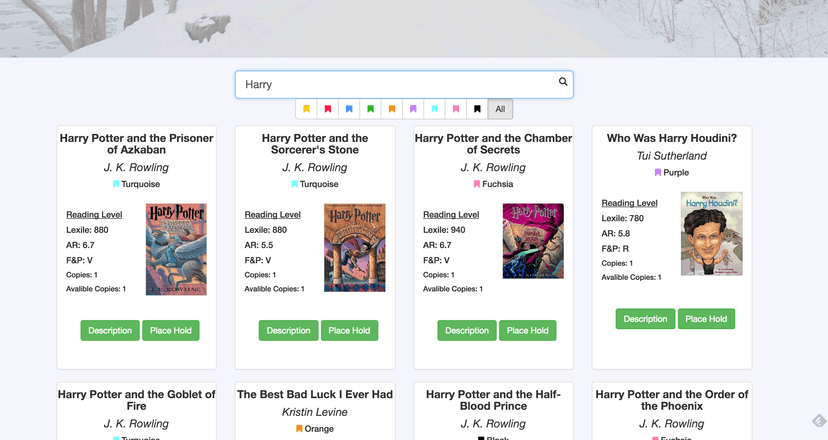The image size is (828, 440).
Task: Filter by purple bookmark color
Action: point(413,109)
